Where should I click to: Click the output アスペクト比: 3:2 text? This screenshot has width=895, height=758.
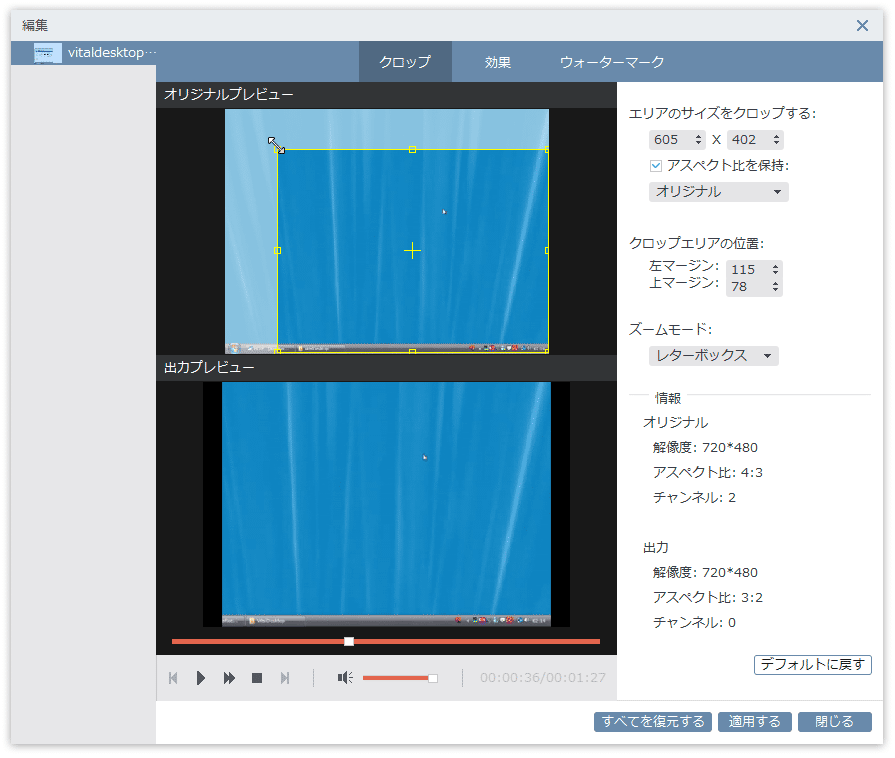[x=707, y=597]
